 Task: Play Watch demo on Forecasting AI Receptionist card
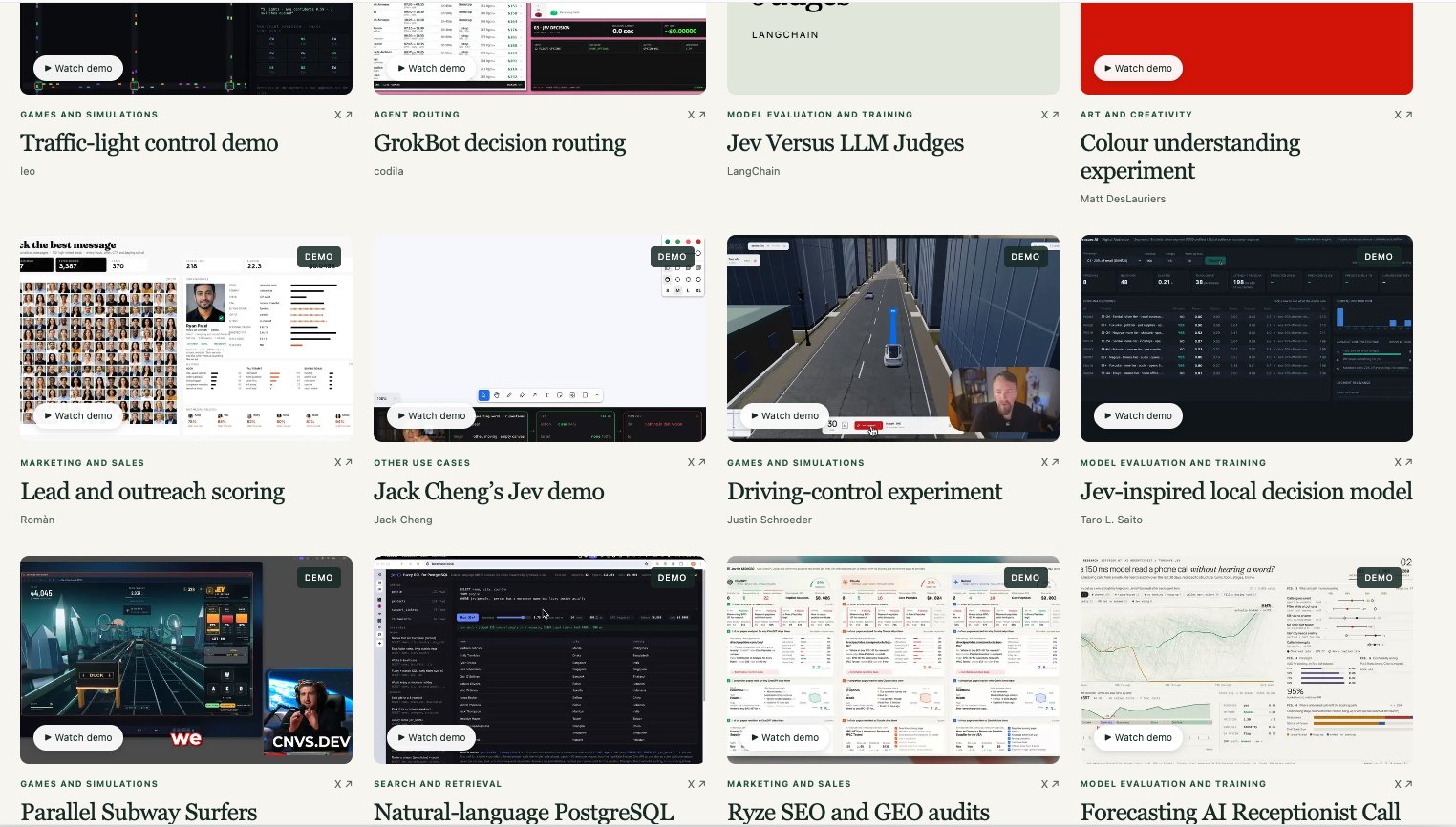click(x=1138, y=737)
